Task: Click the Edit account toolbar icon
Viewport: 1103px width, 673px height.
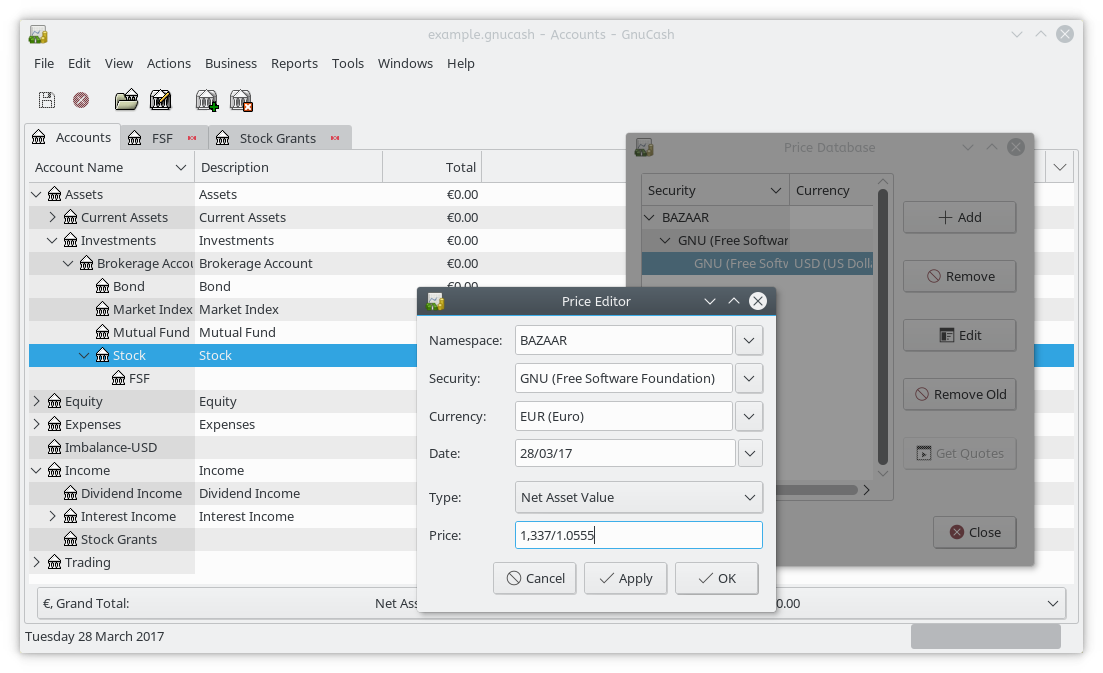Action: (161, 100)
